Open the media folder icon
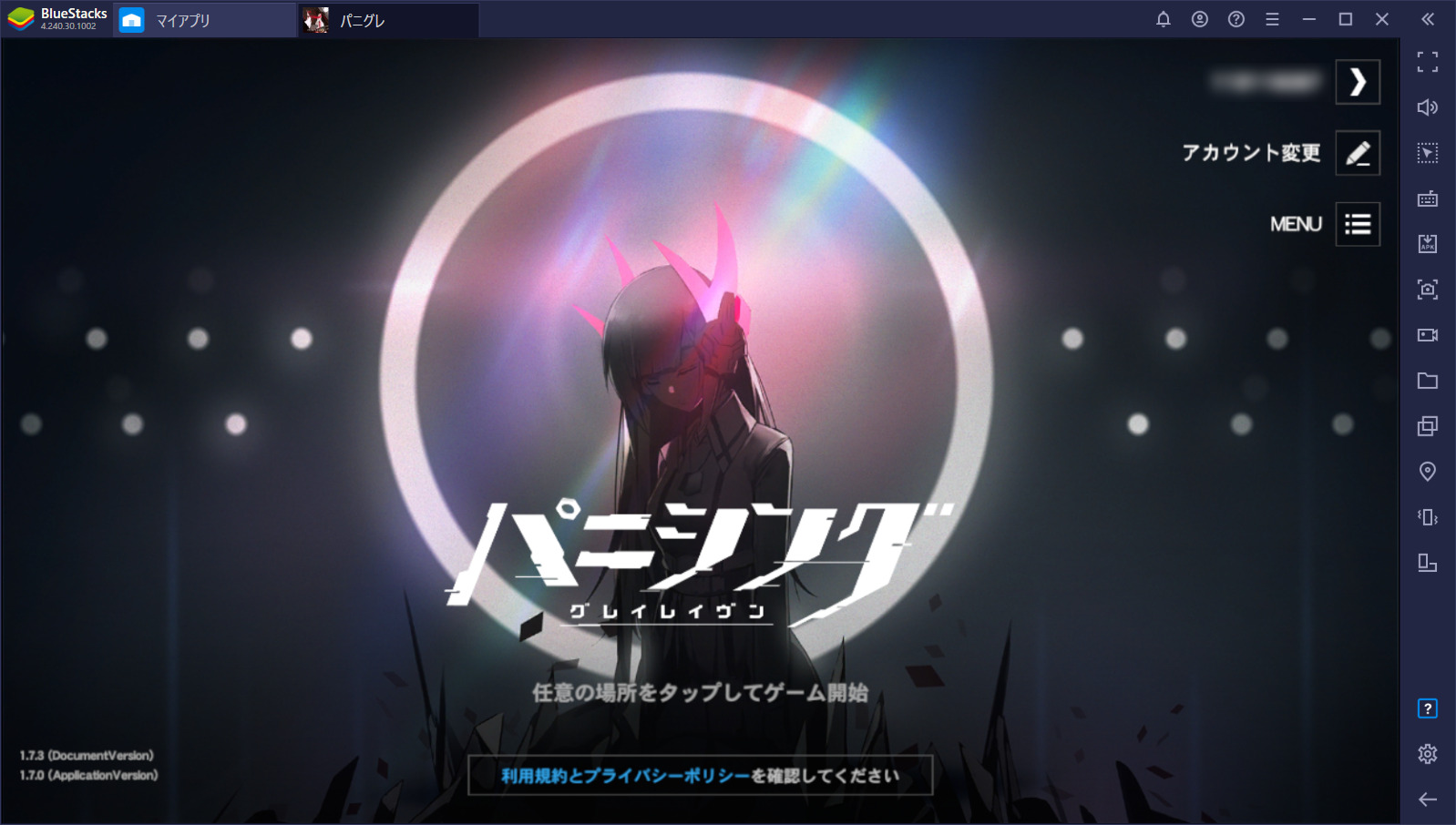Screen dimensions: 1456x825 [1428, 381]
